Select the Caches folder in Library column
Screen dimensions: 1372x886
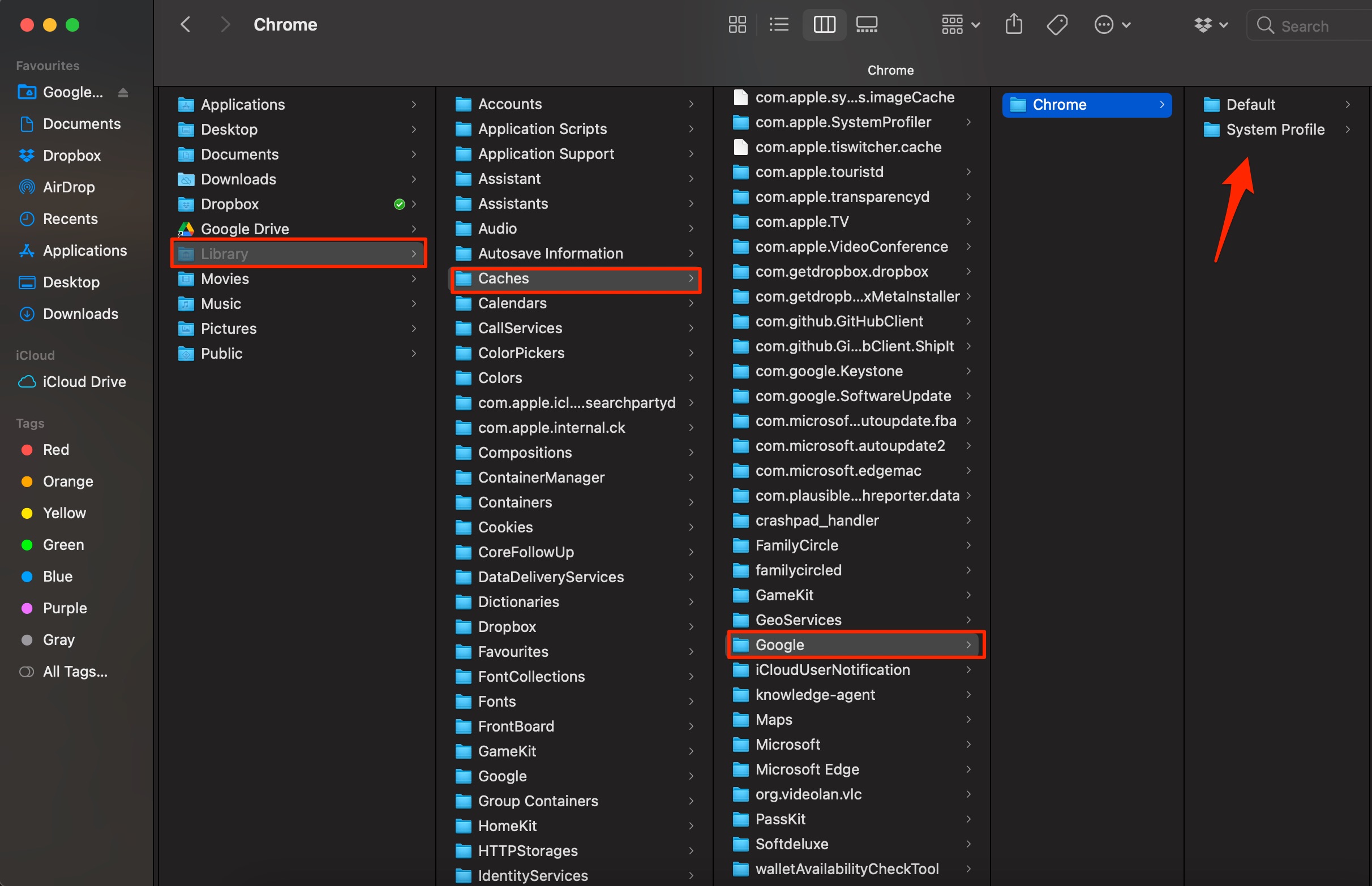[575, 278]
